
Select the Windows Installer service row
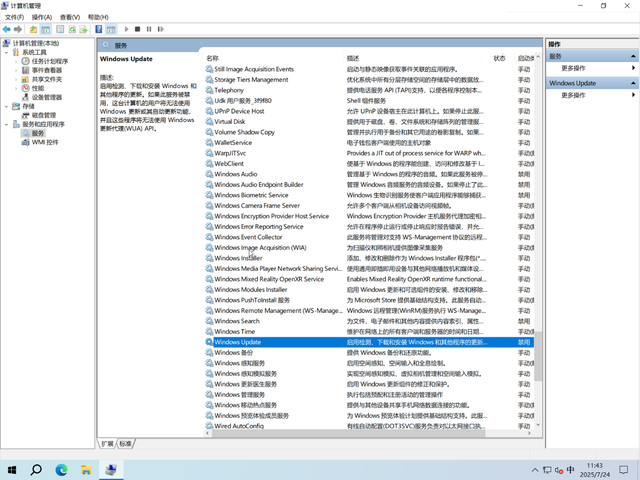point(369,258)
